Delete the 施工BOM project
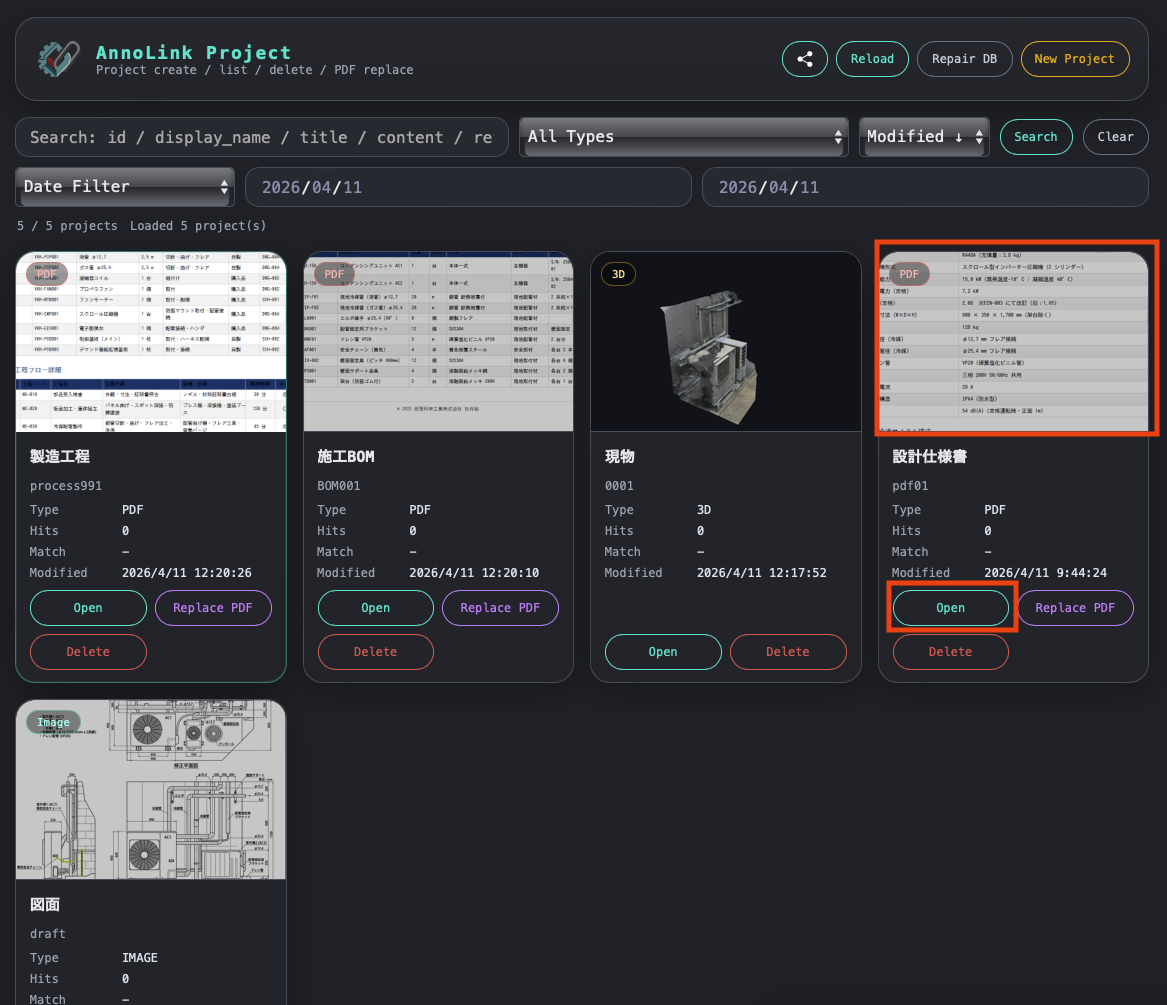 point(376,652)
